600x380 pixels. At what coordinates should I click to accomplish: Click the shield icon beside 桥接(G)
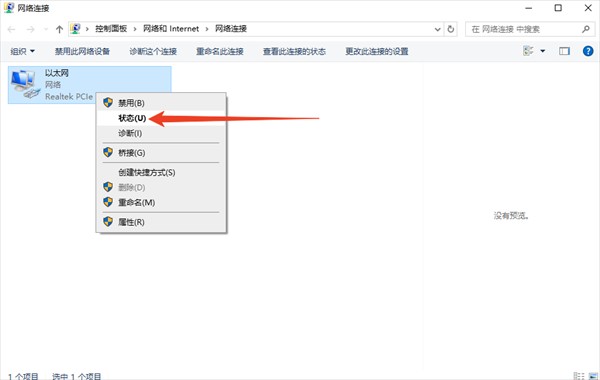(108, 152)
